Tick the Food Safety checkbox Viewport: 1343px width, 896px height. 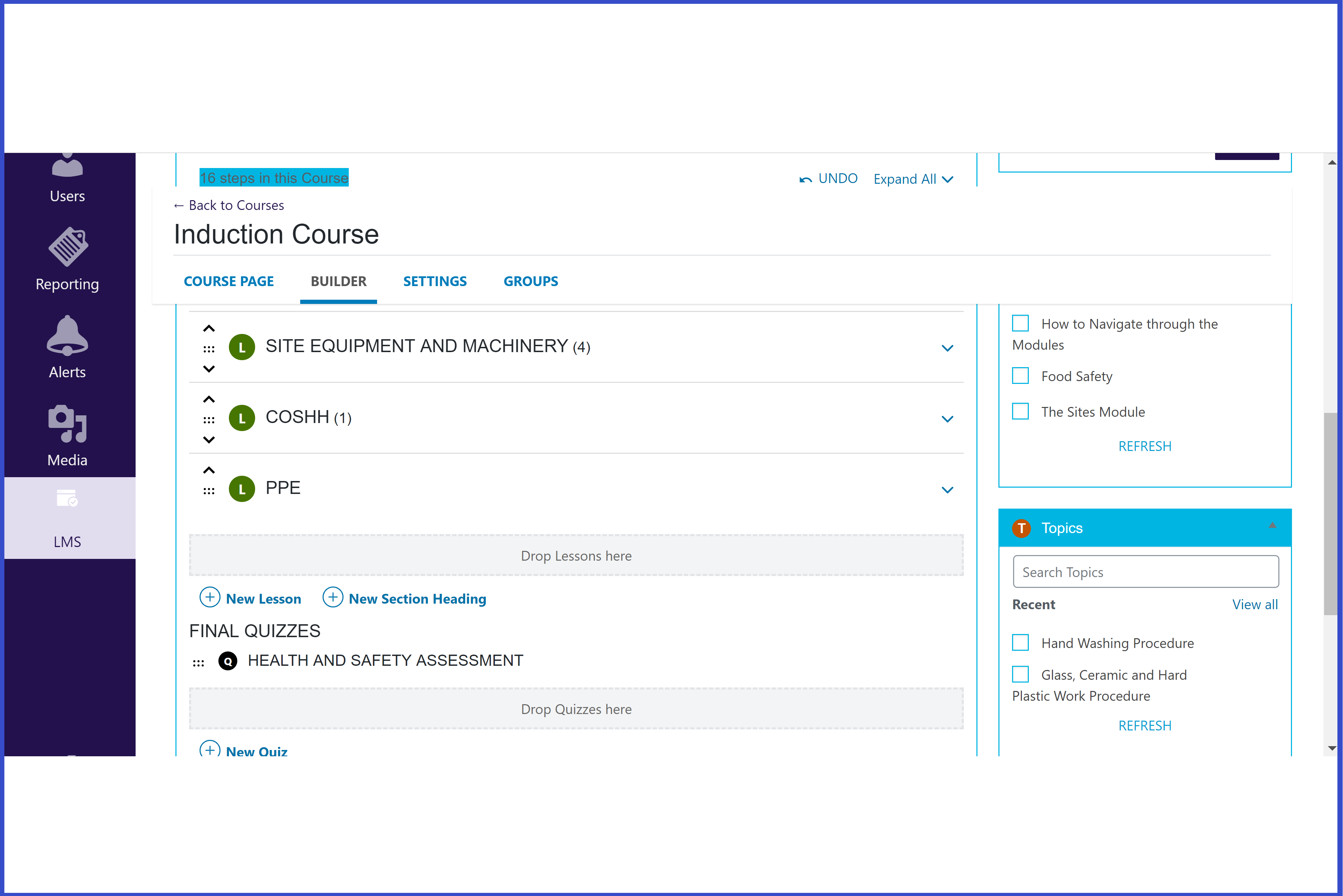[x=1020, y=376]
